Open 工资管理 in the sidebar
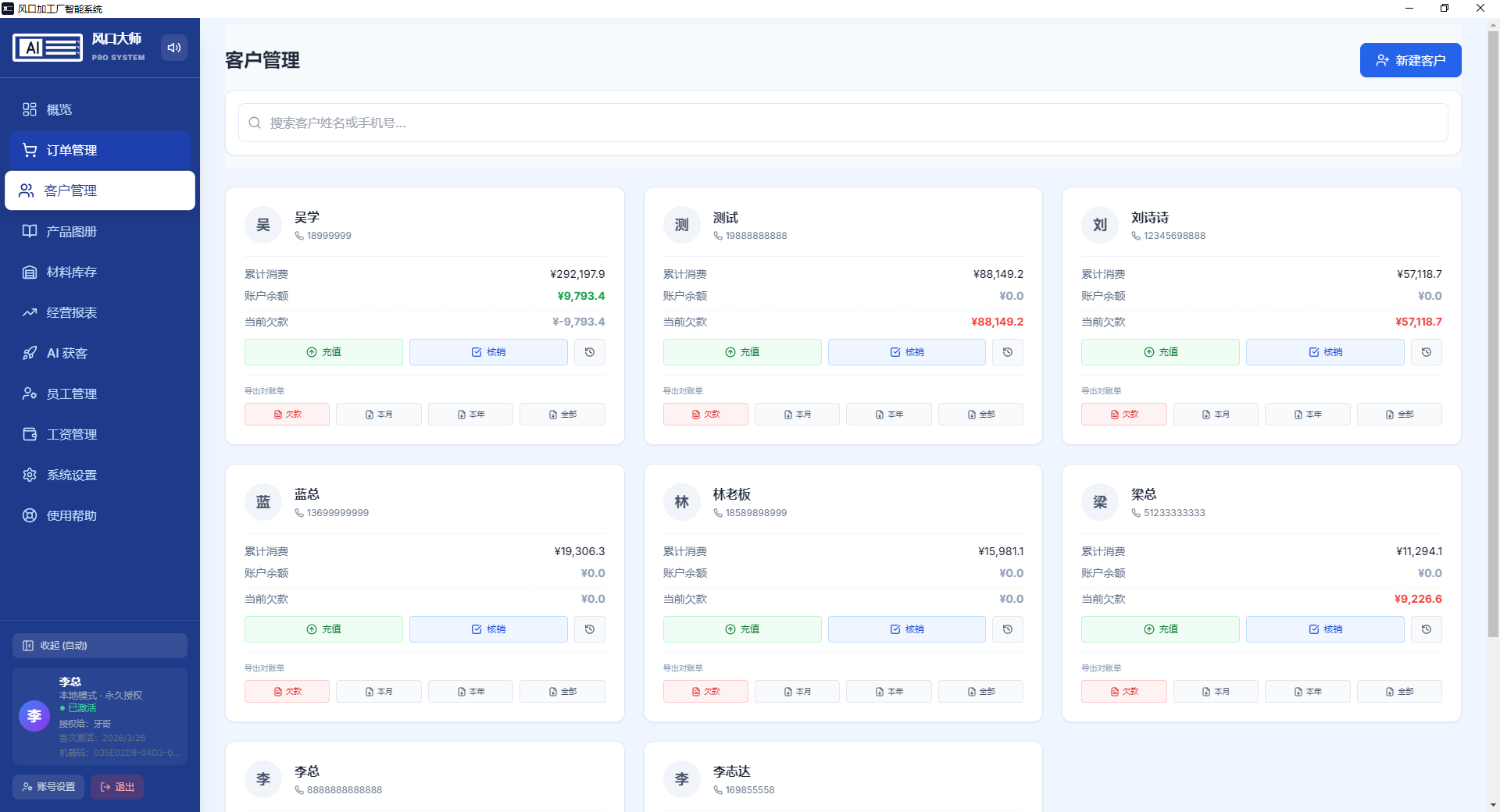 tap(100, 434)
